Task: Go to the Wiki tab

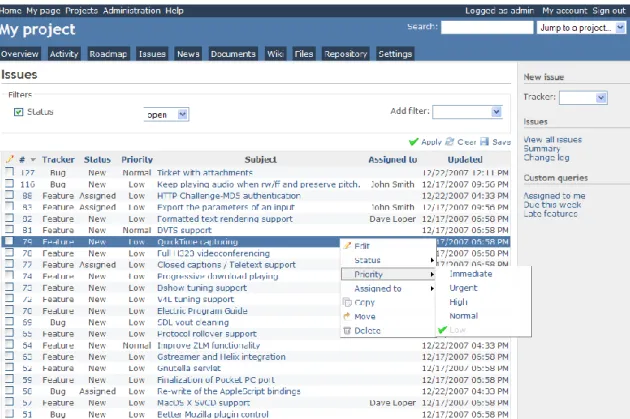Action: (275, 54)
